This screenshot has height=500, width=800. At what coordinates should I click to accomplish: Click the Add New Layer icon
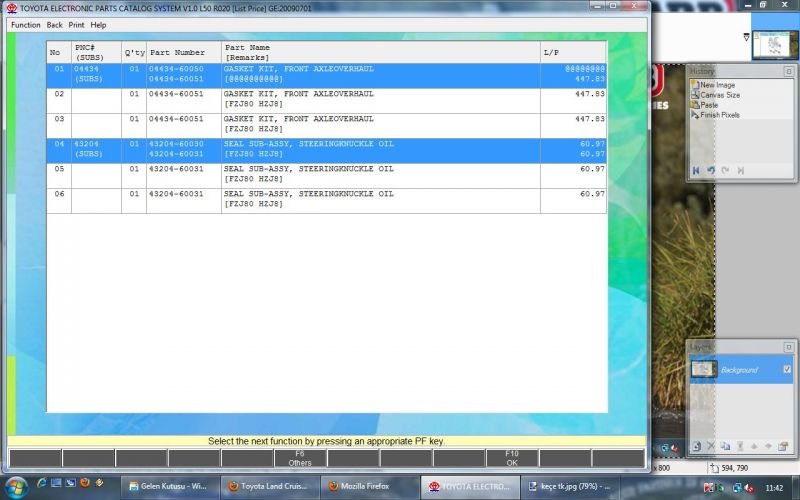pyautogui.click(x=696, y=446)
